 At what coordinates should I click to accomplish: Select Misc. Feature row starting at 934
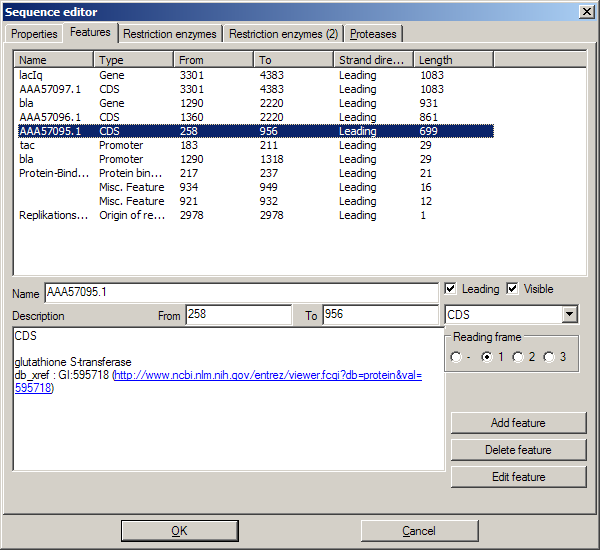(x=256, y=187)
